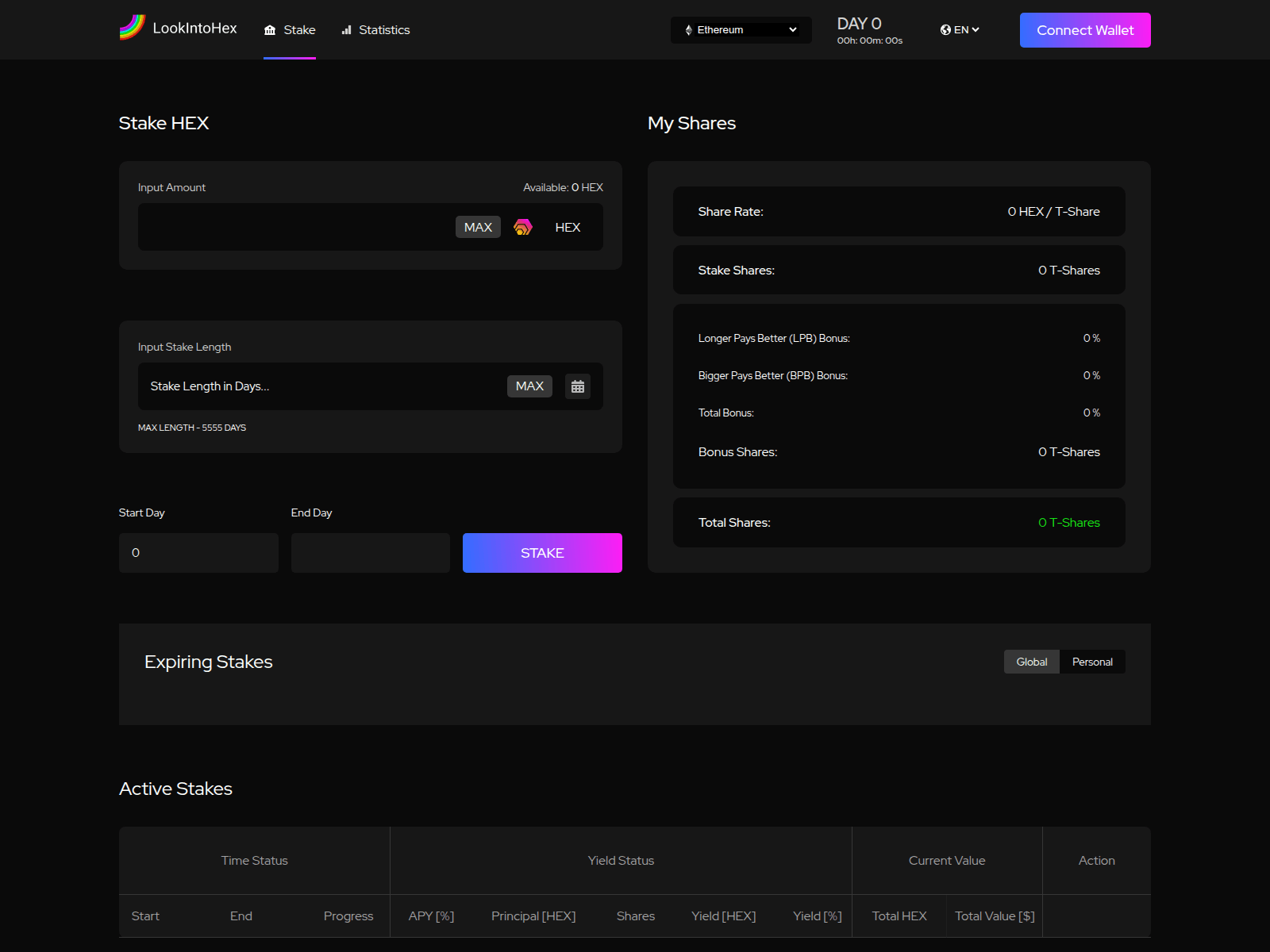
Task: Click the Statistics bar chart icon
Action: click(x=346, y=30)
